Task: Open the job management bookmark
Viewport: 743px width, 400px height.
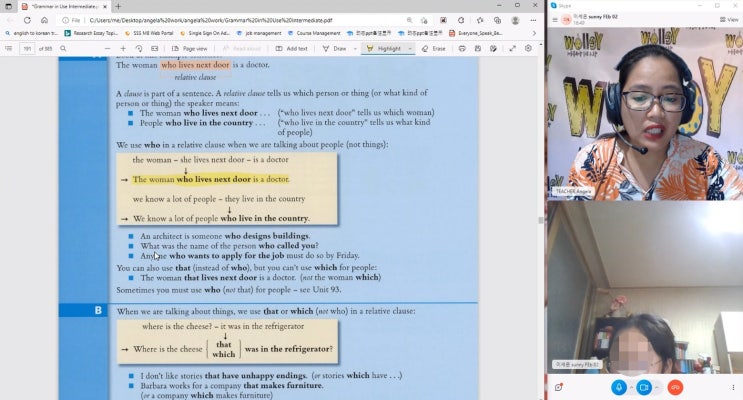Action: click(259, 33)
